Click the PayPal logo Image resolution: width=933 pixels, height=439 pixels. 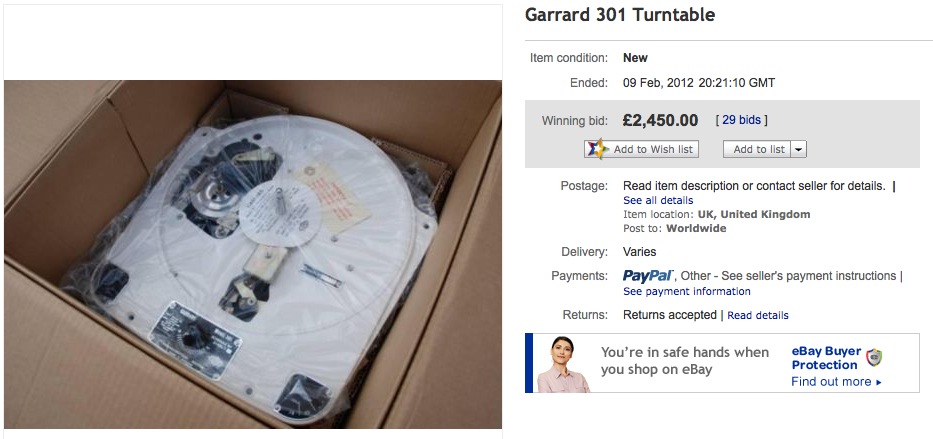pos(647,275)
